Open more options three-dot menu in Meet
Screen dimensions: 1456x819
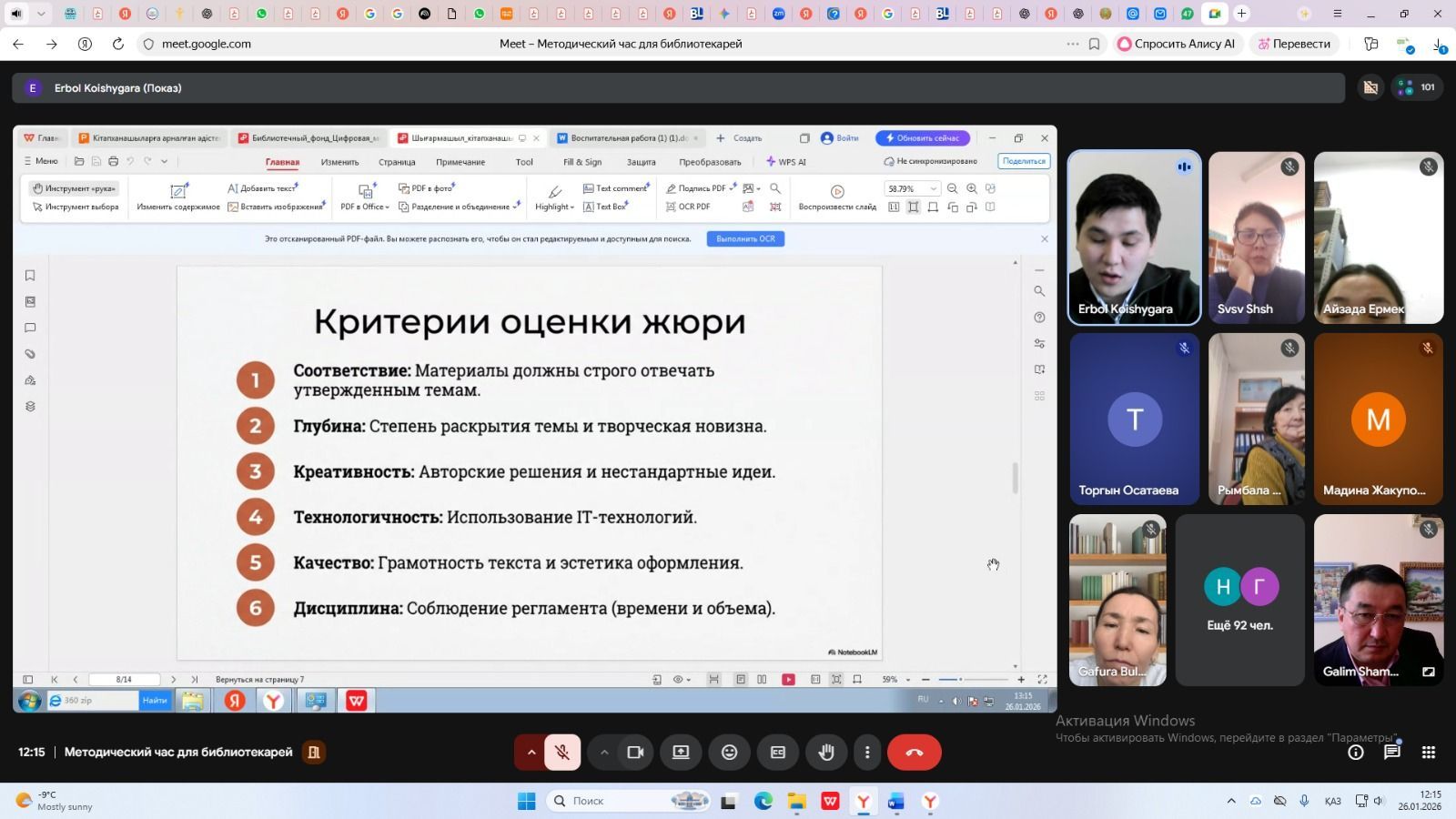pyautogui.click(x=867, y=753)
